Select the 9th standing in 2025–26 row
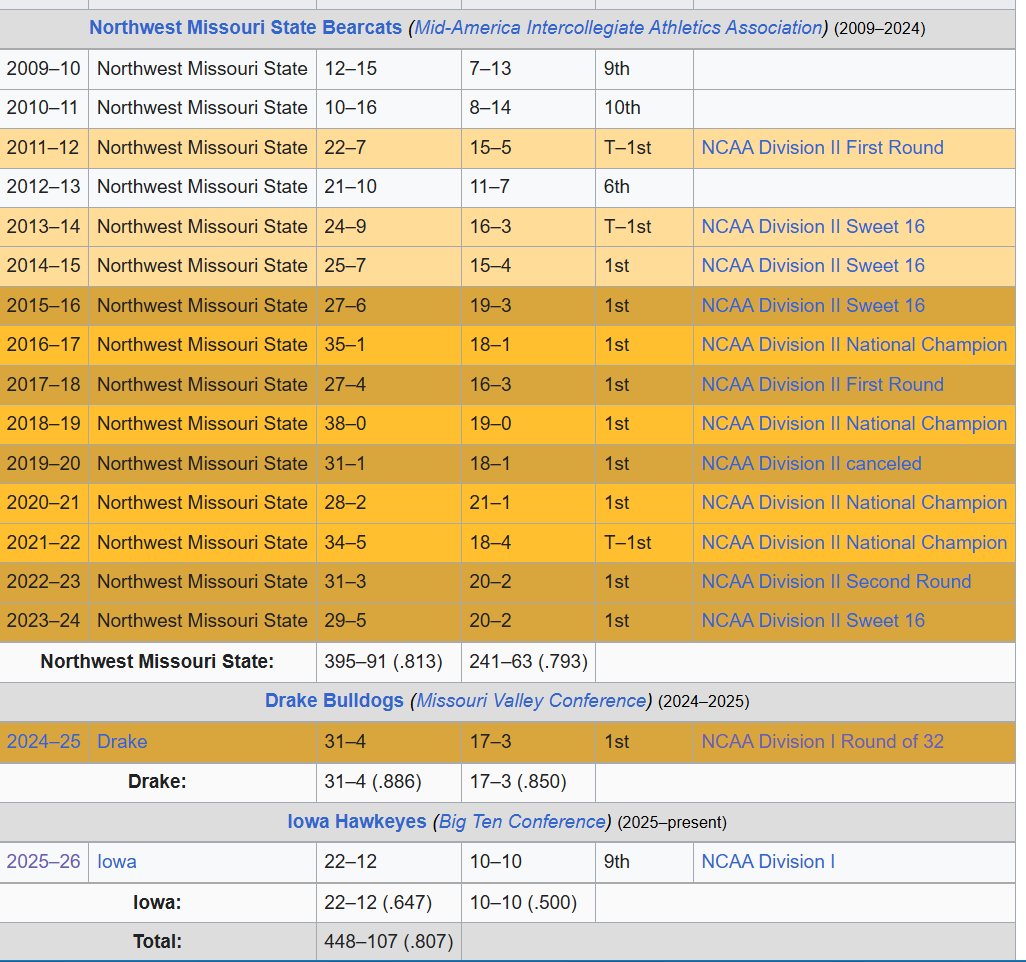The image size is (1026, 962). [x=644, y=862]
